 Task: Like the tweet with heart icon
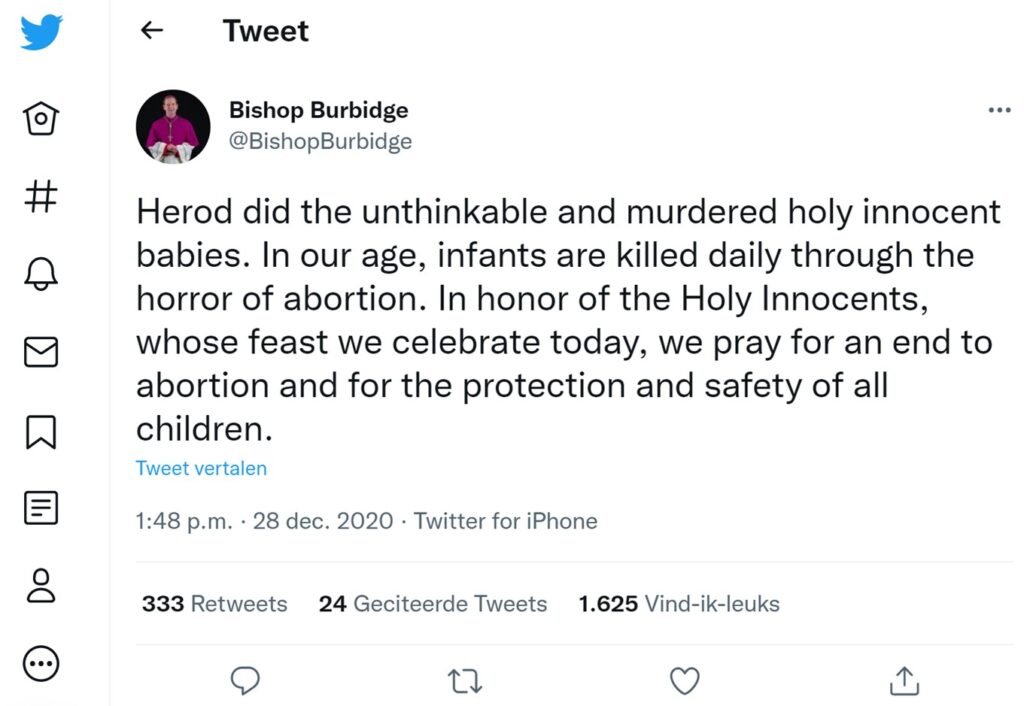(x=684, y=681)
